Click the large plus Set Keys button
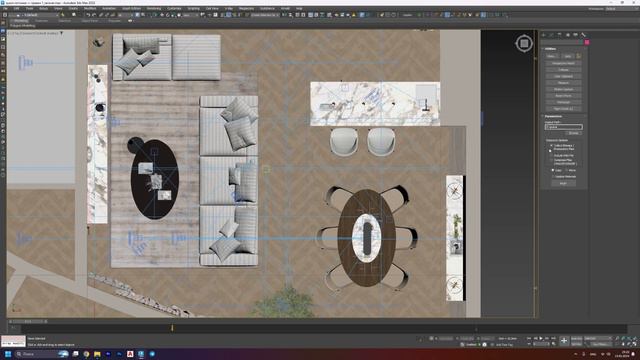 [x=564, y=340]
